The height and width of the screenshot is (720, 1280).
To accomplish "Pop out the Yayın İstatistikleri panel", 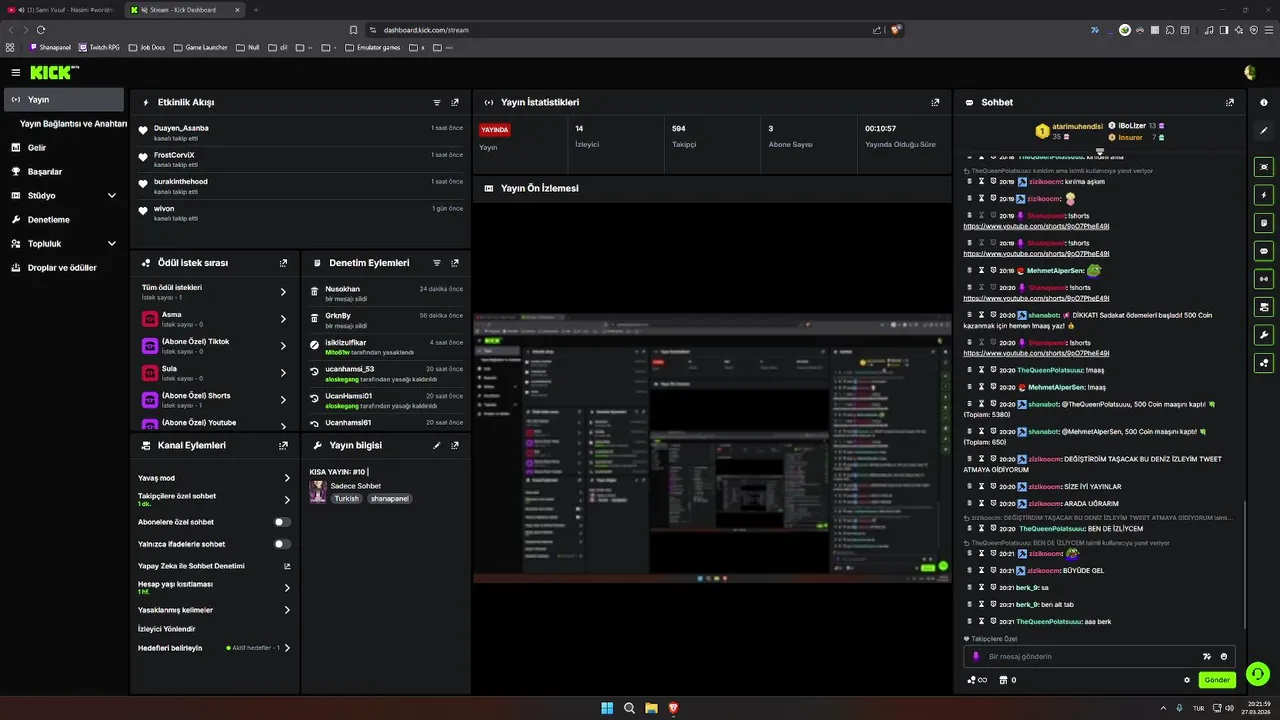I will 935,102.
